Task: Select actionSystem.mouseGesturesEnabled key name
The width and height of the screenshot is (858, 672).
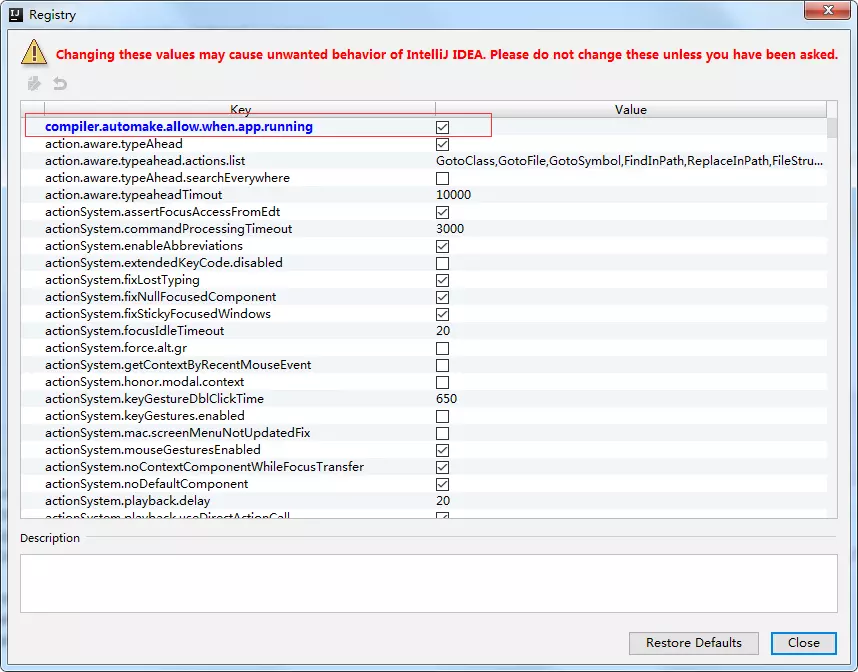Action: coord(153,450)
